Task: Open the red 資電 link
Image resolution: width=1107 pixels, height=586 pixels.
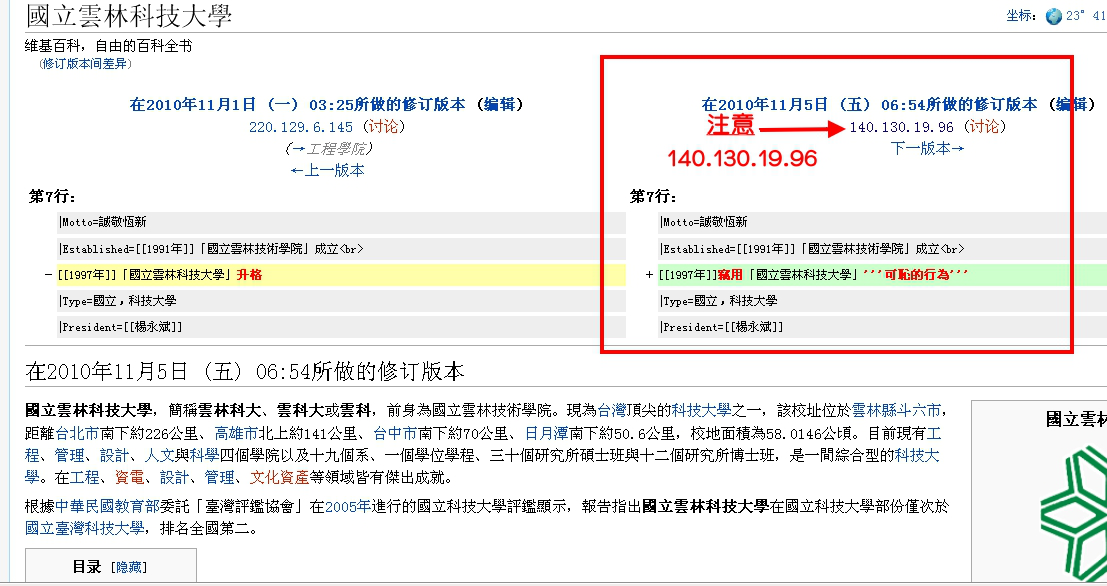Action: (129, 478)
